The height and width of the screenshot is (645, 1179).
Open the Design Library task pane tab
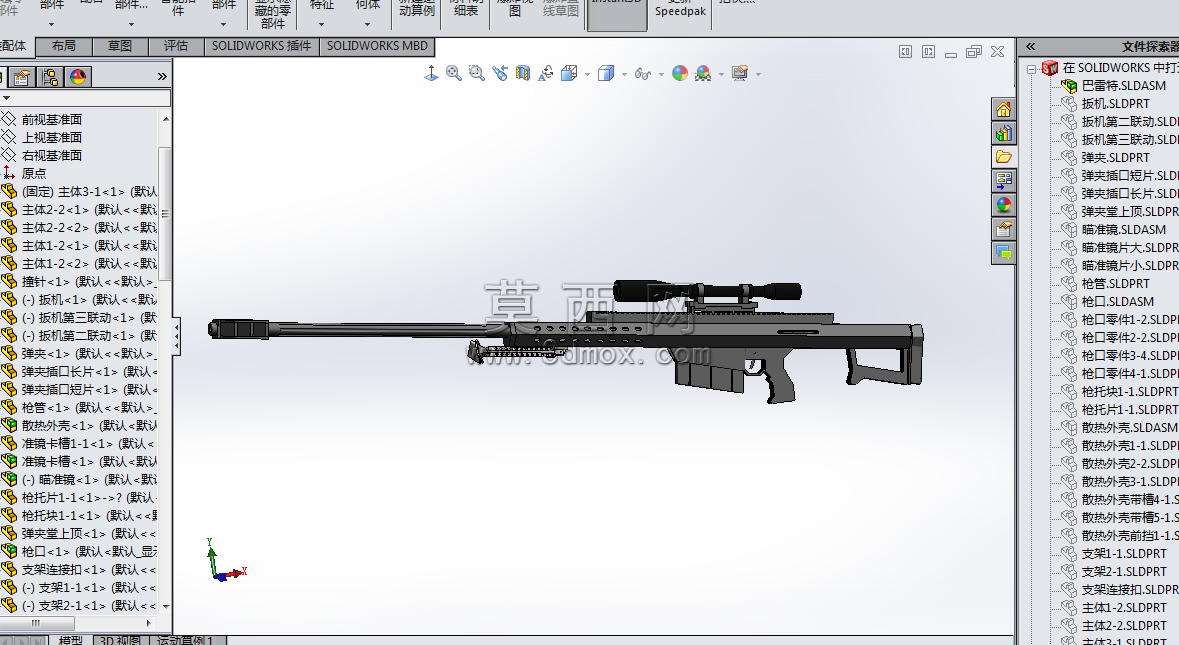[1004, 134]
